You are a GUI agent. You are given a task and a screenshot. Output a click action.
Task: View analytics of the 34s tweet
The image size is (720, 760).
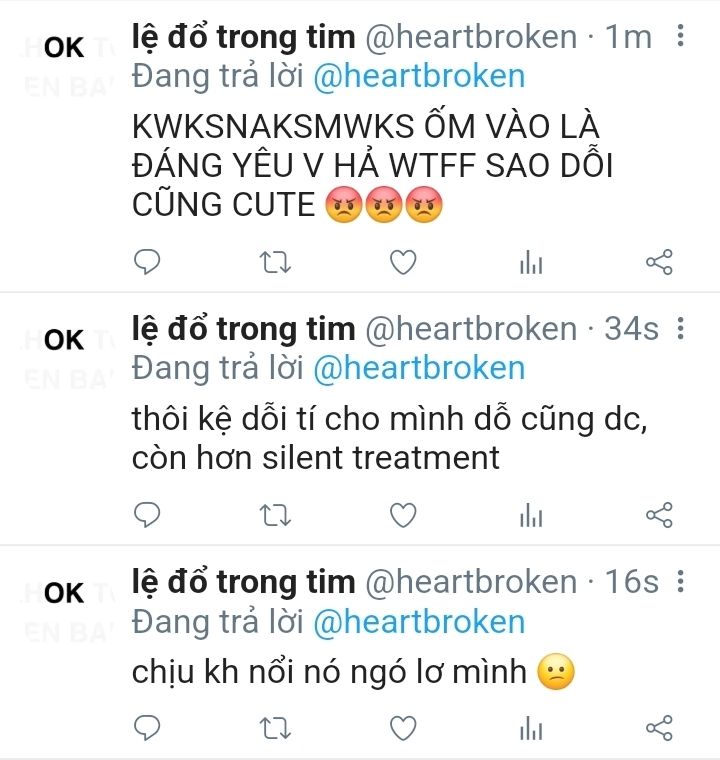coord(531,516)
